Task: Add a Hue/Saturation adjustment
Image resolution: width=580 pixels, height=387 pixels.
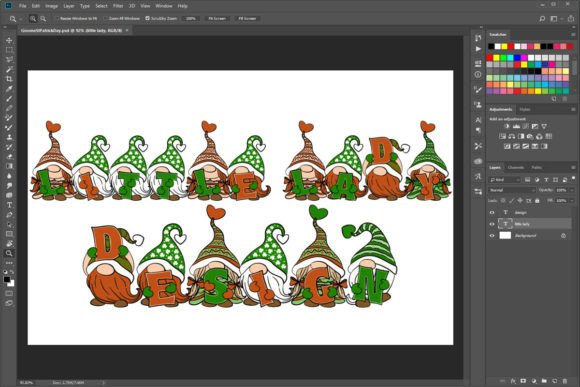Action: tap(502, 137)
